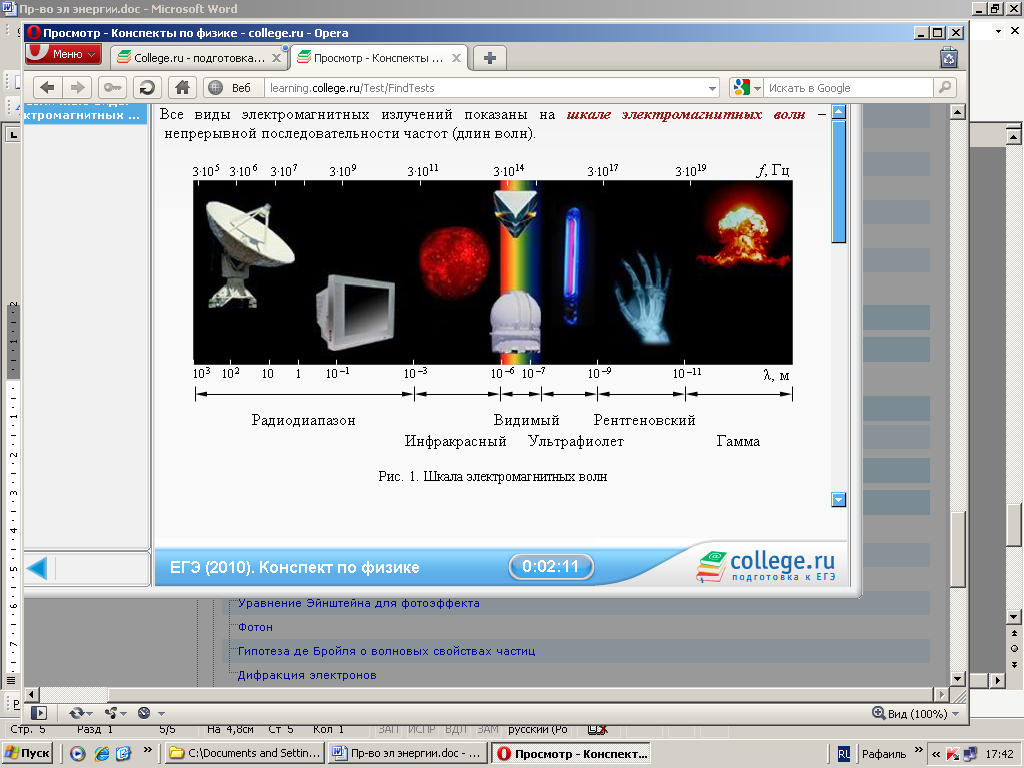This screenshot has width=1024, height=768.
Task: Click the blue back triangle arrow
Action: coord(37,568)
